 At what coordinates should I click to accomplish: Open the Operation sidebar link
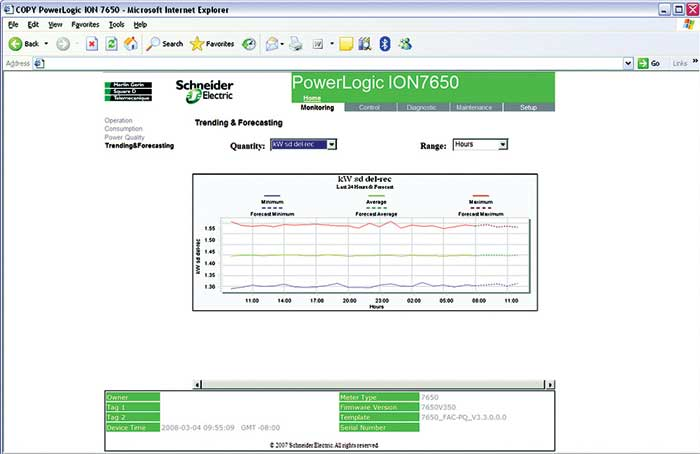(118, 121)
